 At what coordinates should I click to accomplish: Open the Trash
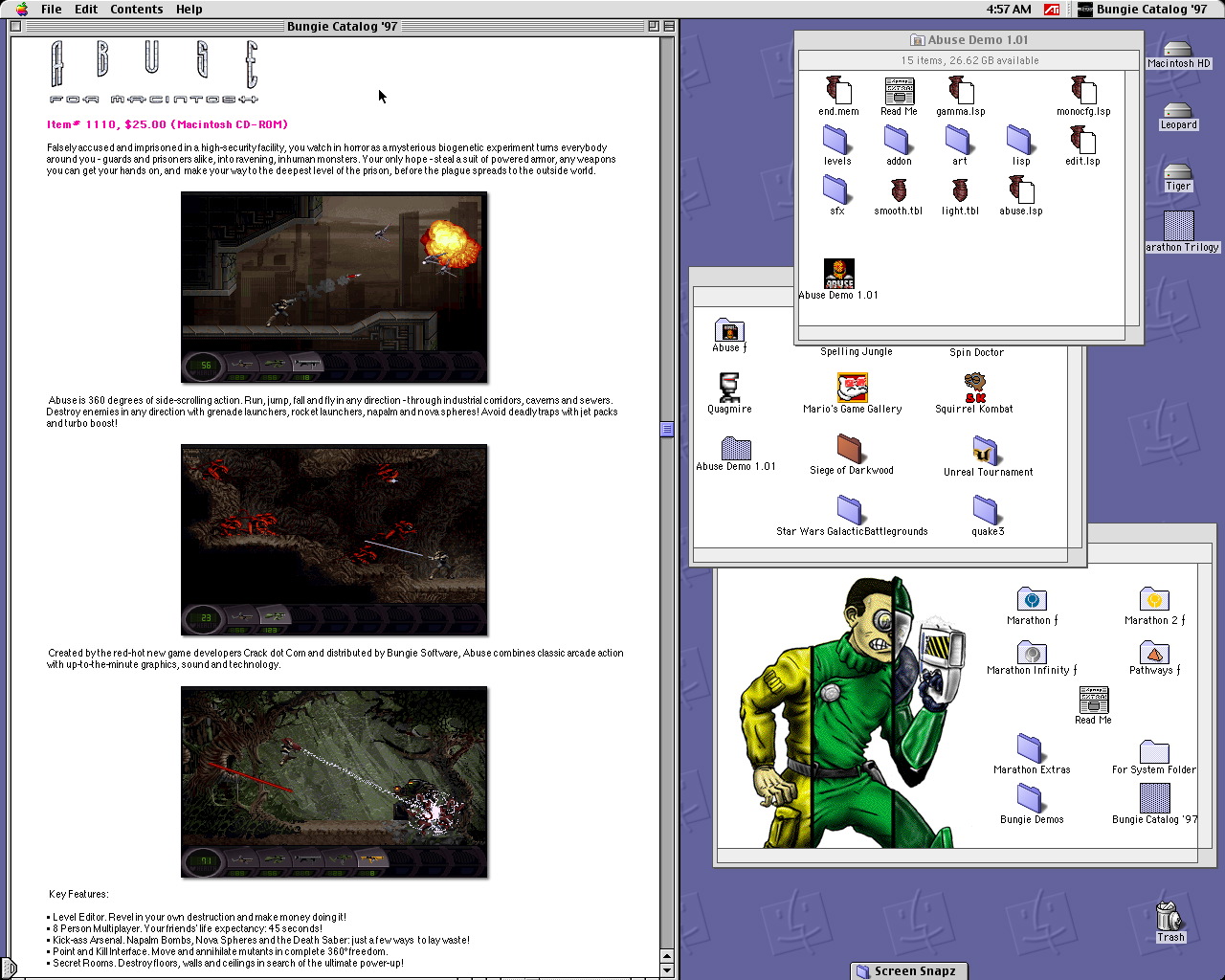click(1169, 916)
